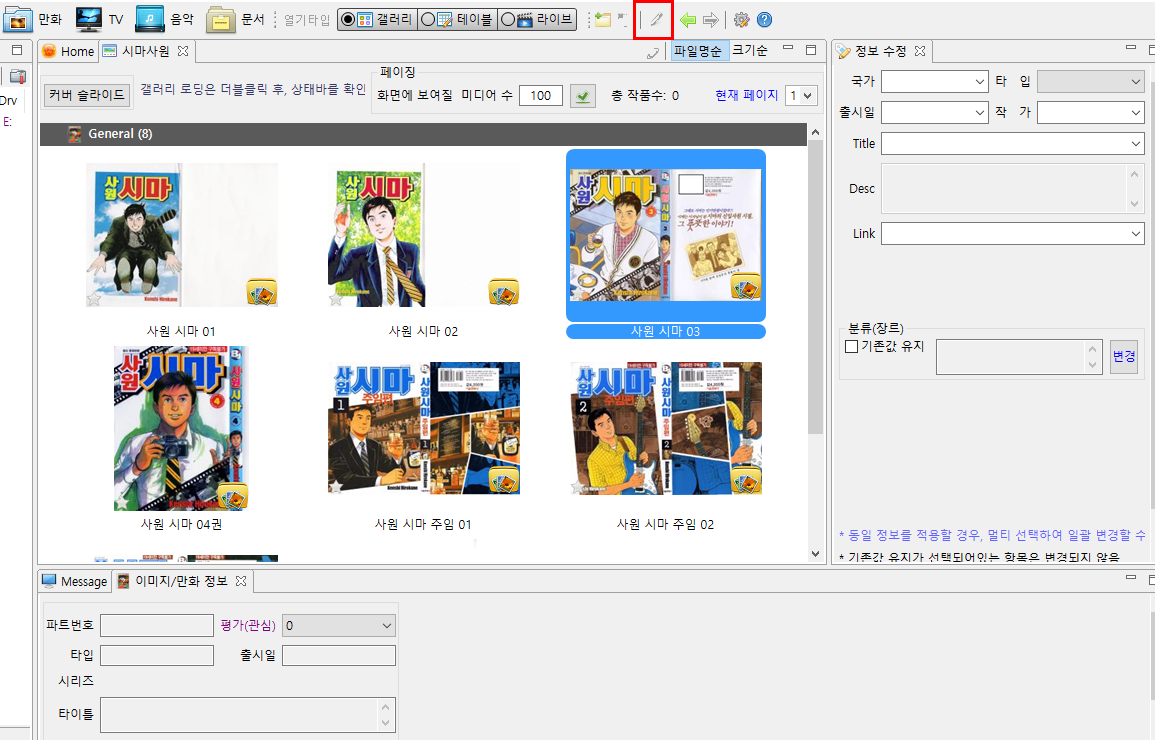Click the 열기타입 toolbar label
1155x740 pixels.
306,20
